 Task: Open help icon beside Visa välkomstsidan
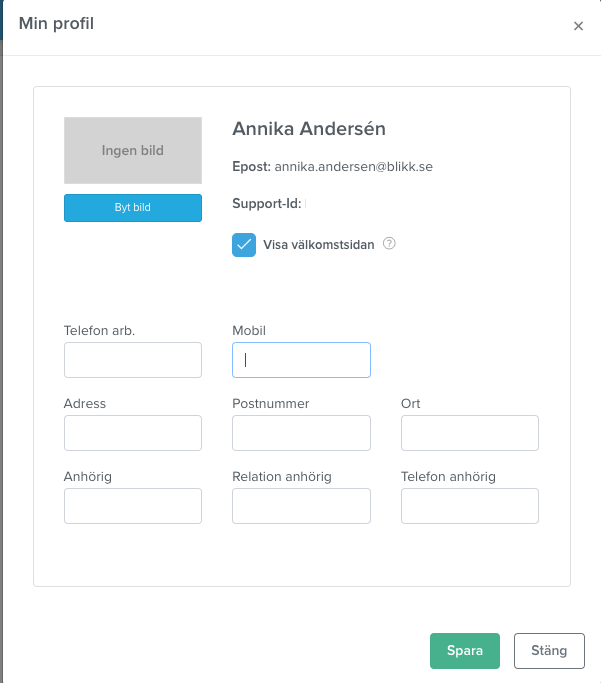point(389,243)
